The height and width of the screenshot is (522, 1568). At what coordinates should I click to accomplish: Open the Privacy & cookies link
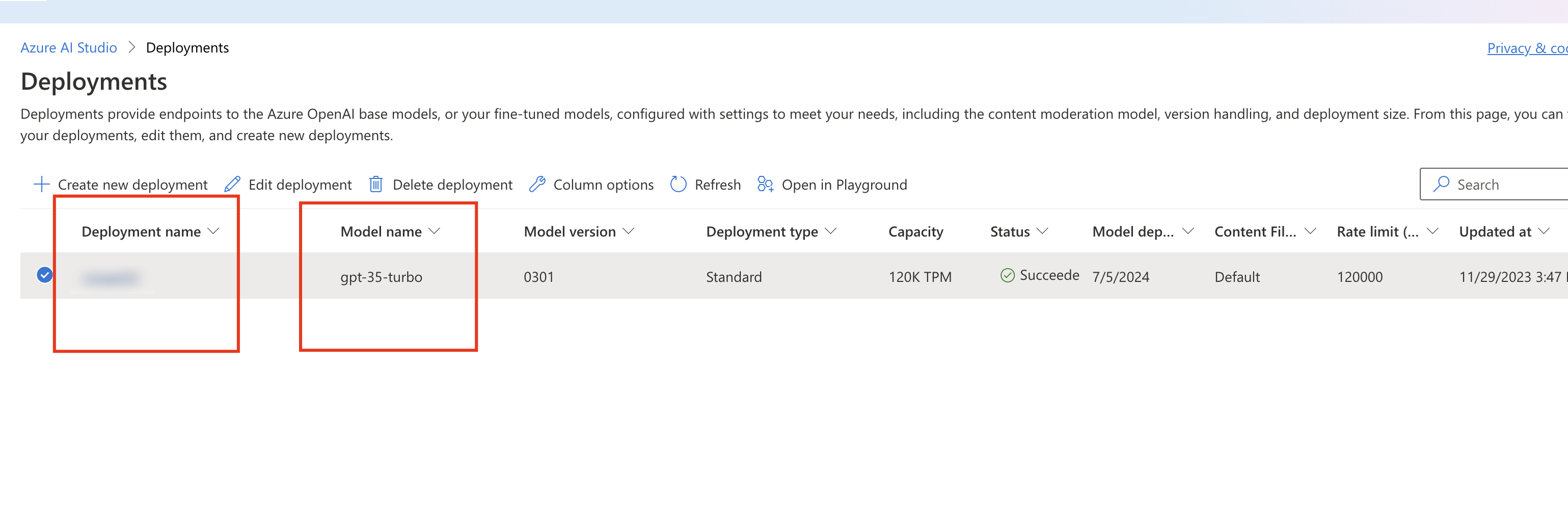[x=1527, y=48]
